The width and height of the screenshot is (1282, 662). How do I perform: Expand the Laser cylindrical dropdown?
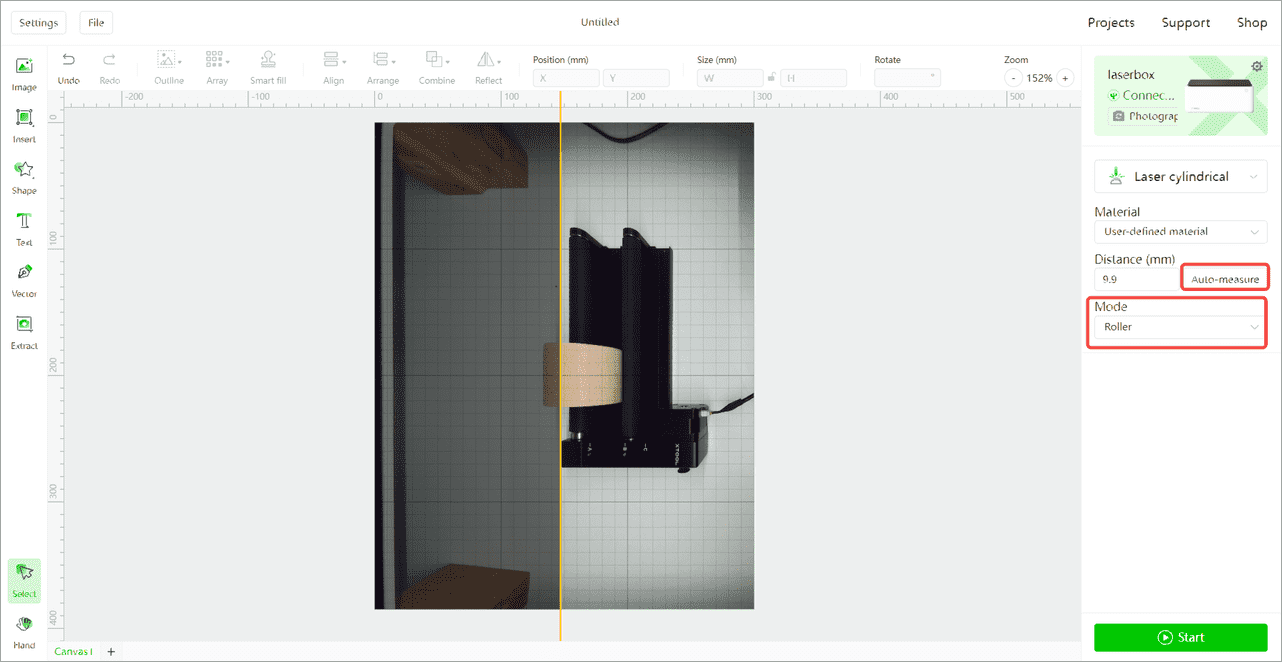[x=1181, y=177]
